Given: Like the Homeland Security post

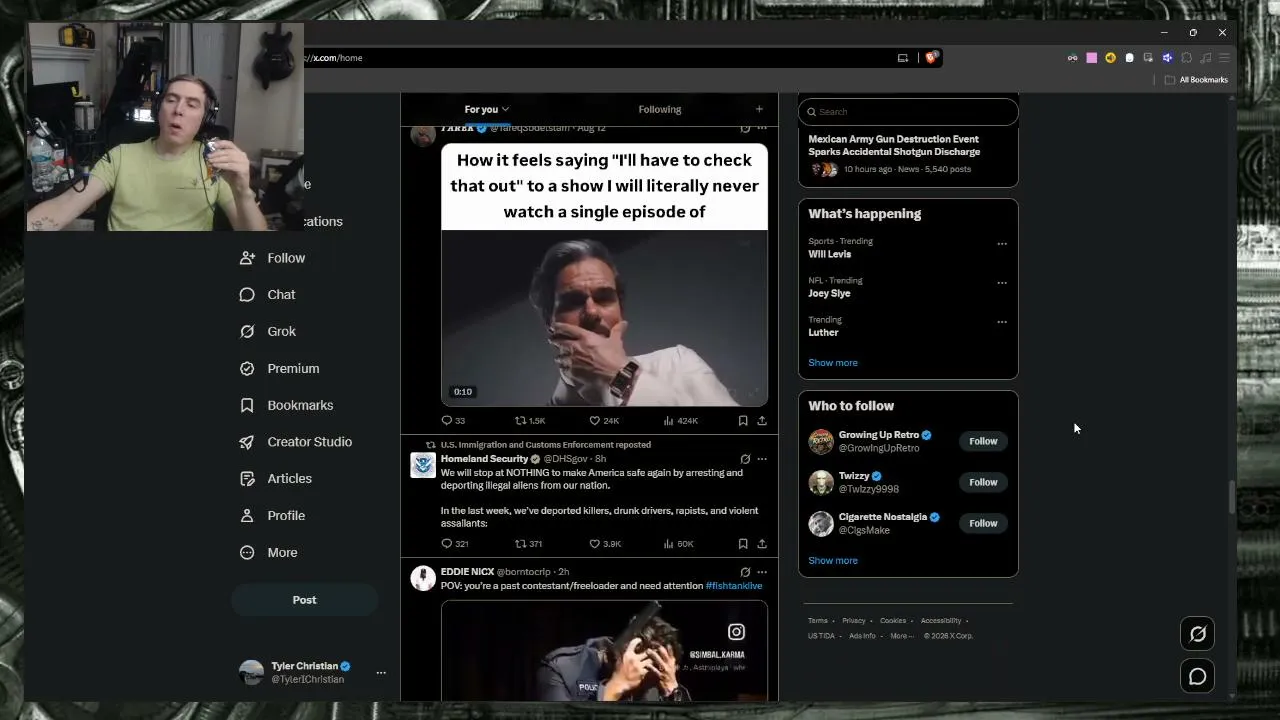Looking at the screenshot, I should tap(605, 544).
